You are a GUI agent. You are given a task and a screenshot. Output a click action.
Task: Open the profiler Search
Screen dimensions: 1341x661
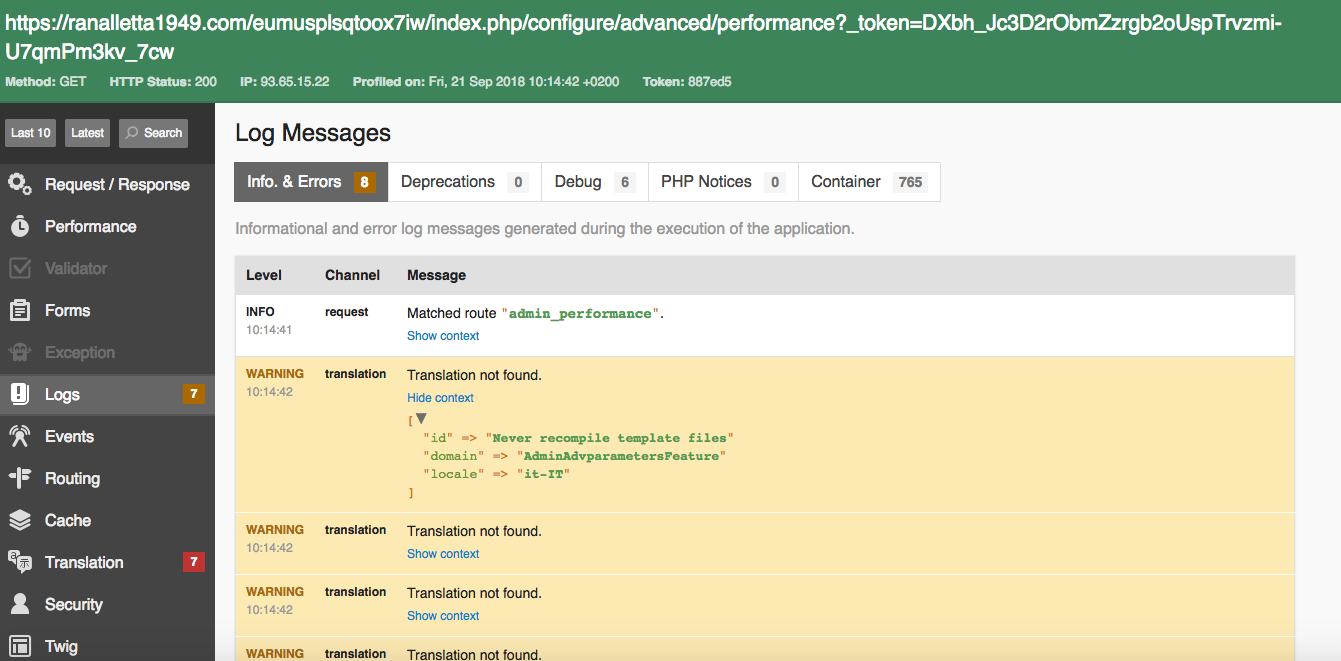pos(153,132)
